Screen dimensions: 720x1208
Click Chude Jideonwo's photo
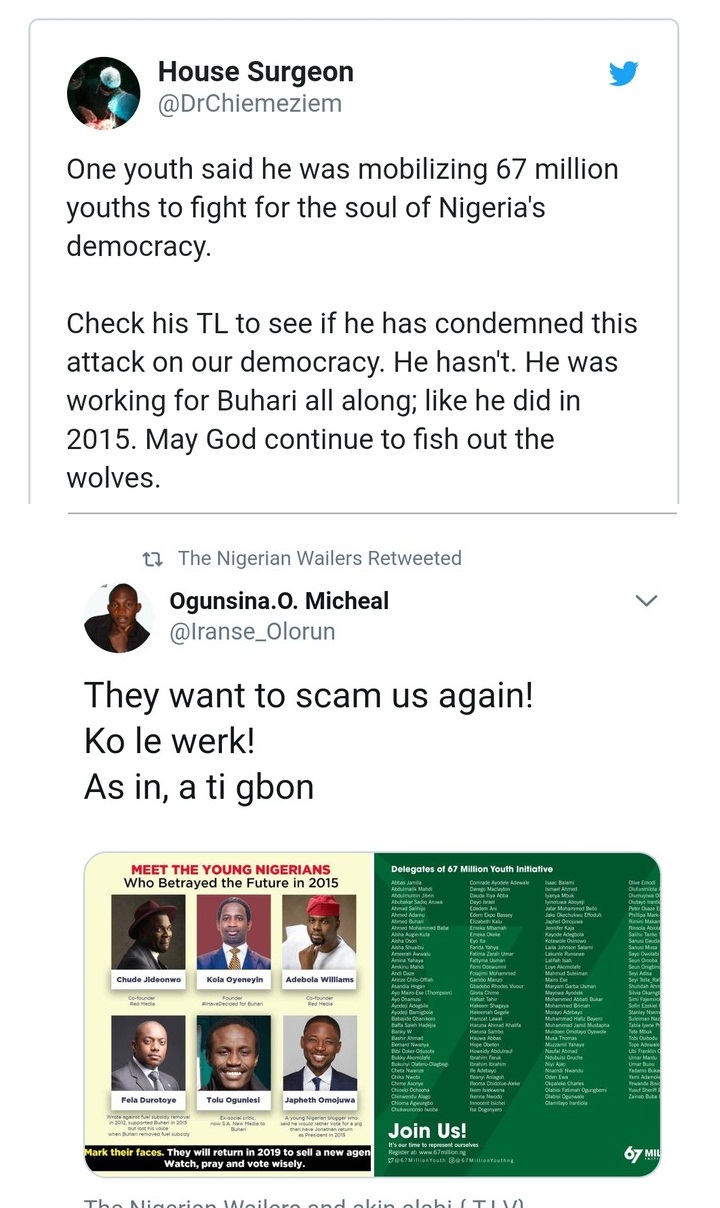(x=146, y=932)
